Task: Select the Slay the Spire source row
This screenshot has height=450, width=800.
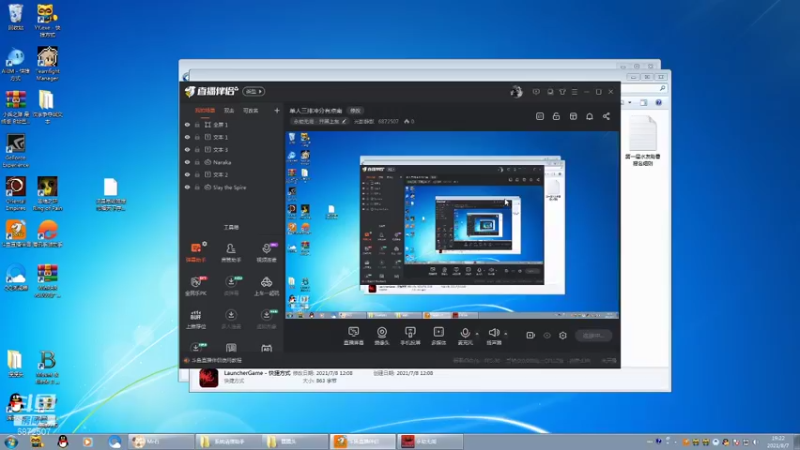Action: coord(233,187)
